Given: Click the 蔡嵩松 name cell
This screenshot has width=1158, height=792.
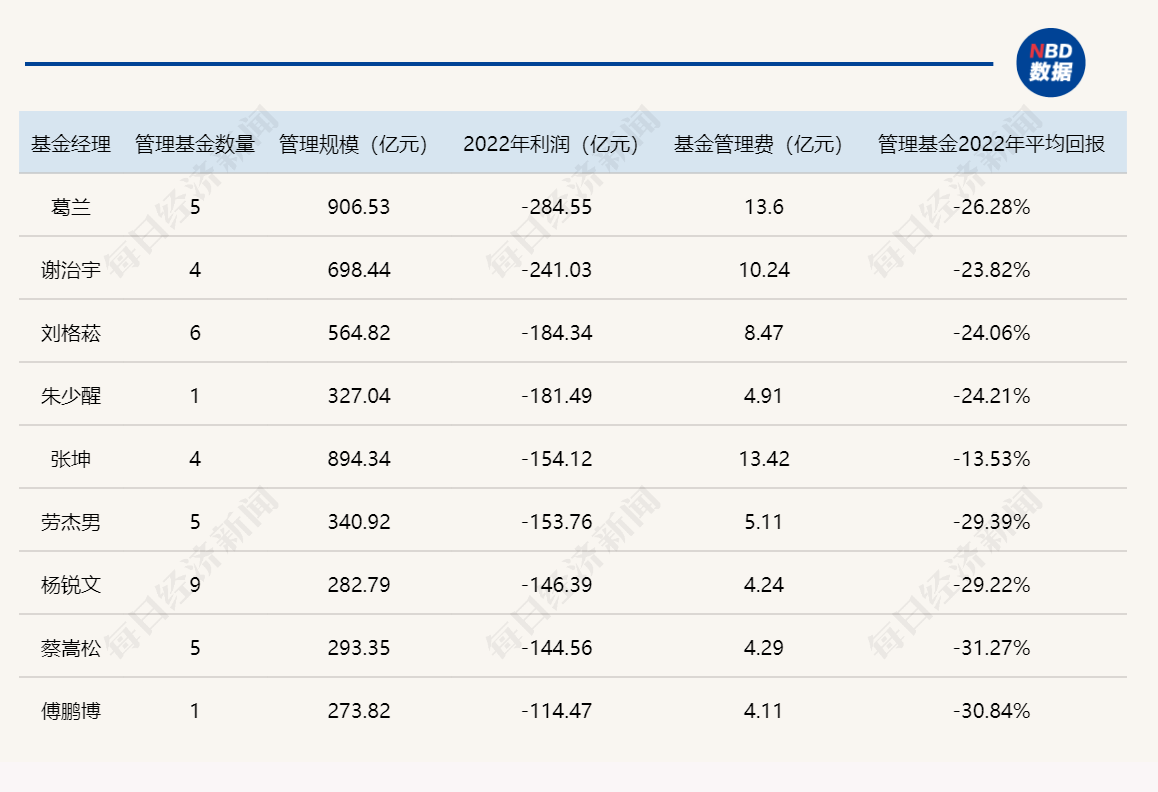Looking at the screenshot, I should click(x=71, y=648).
